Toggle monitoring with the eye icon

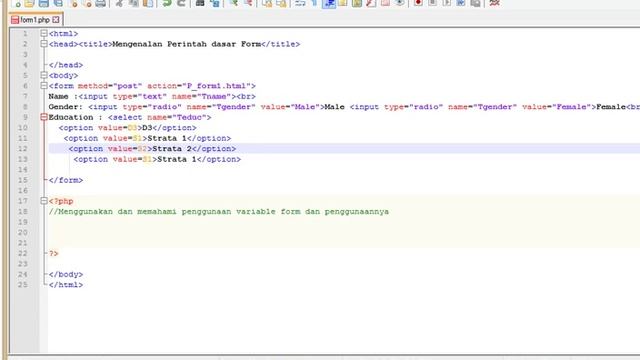click(x=400, y=3)
